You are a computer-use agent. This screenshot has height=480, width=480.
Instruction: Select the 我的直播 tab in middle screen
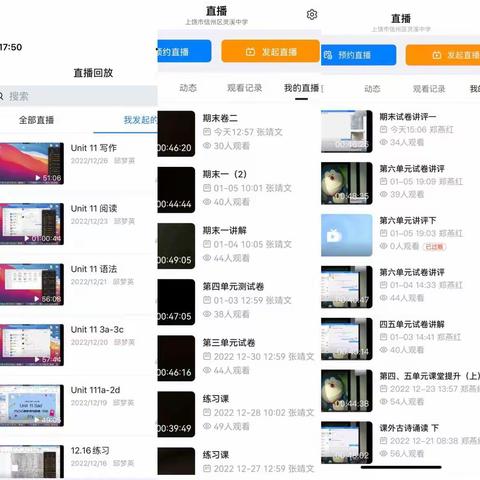(301, 88)
